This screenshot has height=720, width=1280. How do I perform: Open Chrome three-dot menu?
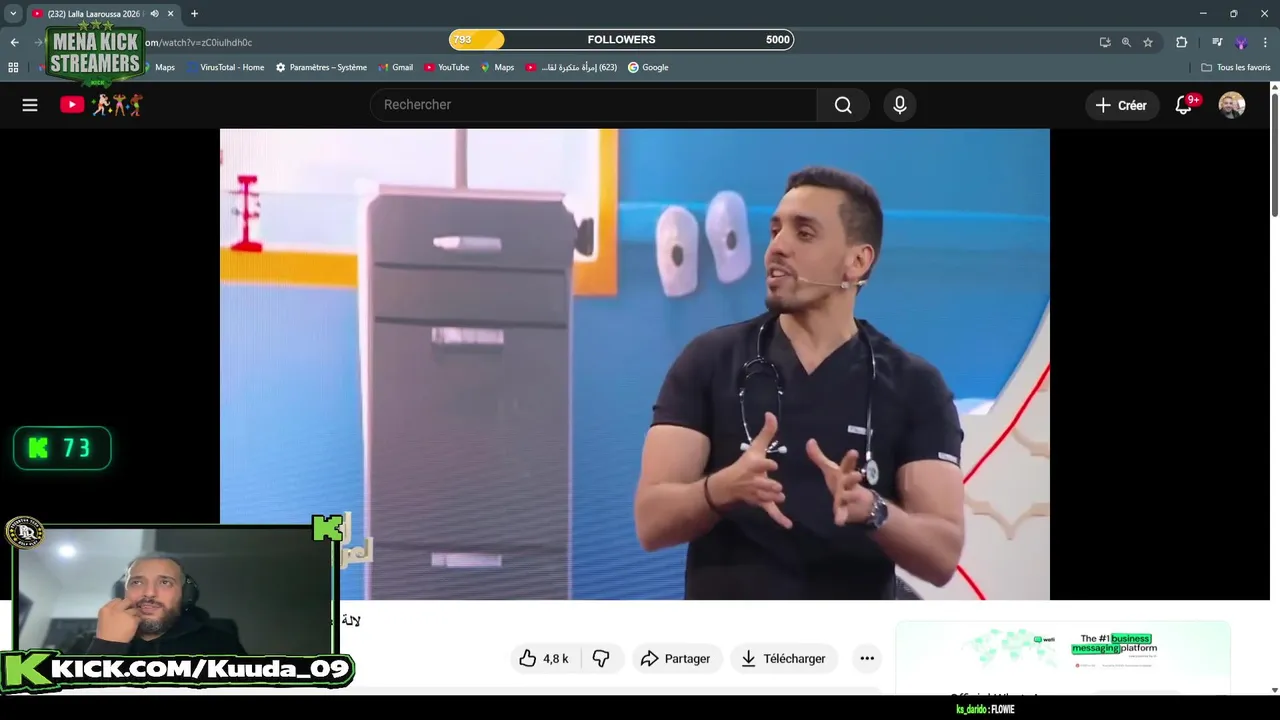[1265, 42]
